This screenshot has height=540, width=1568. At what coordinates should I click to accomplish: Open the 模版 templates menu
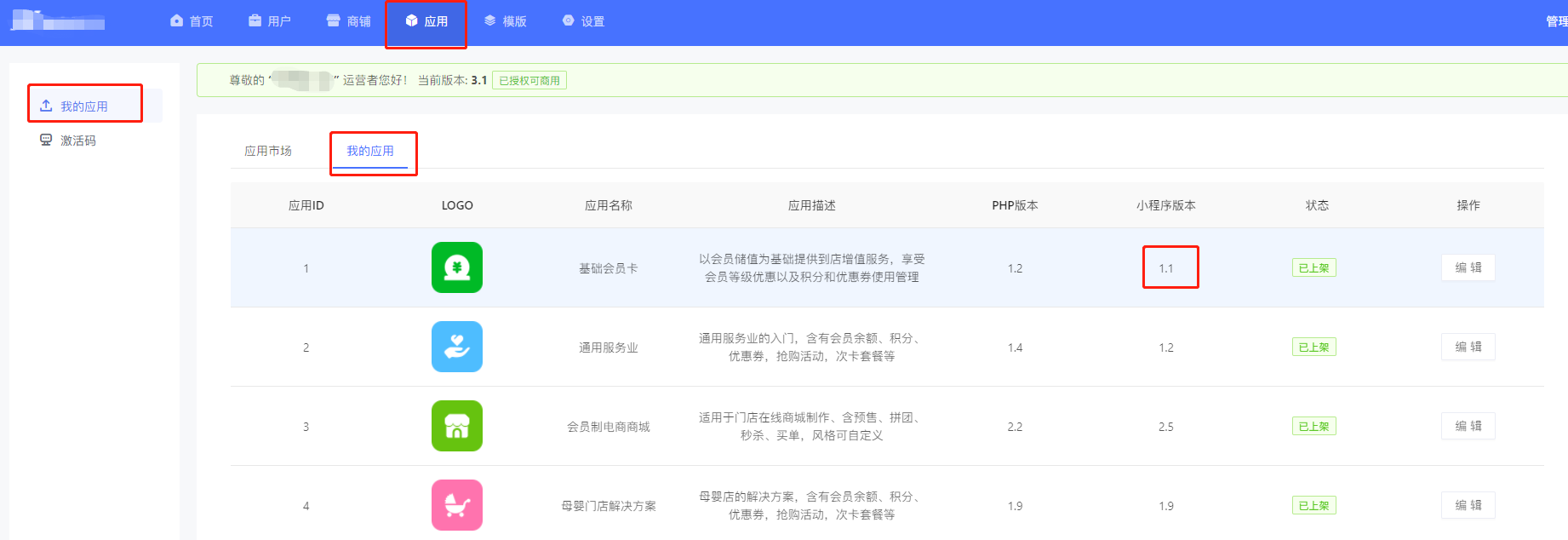pos(506,21)
